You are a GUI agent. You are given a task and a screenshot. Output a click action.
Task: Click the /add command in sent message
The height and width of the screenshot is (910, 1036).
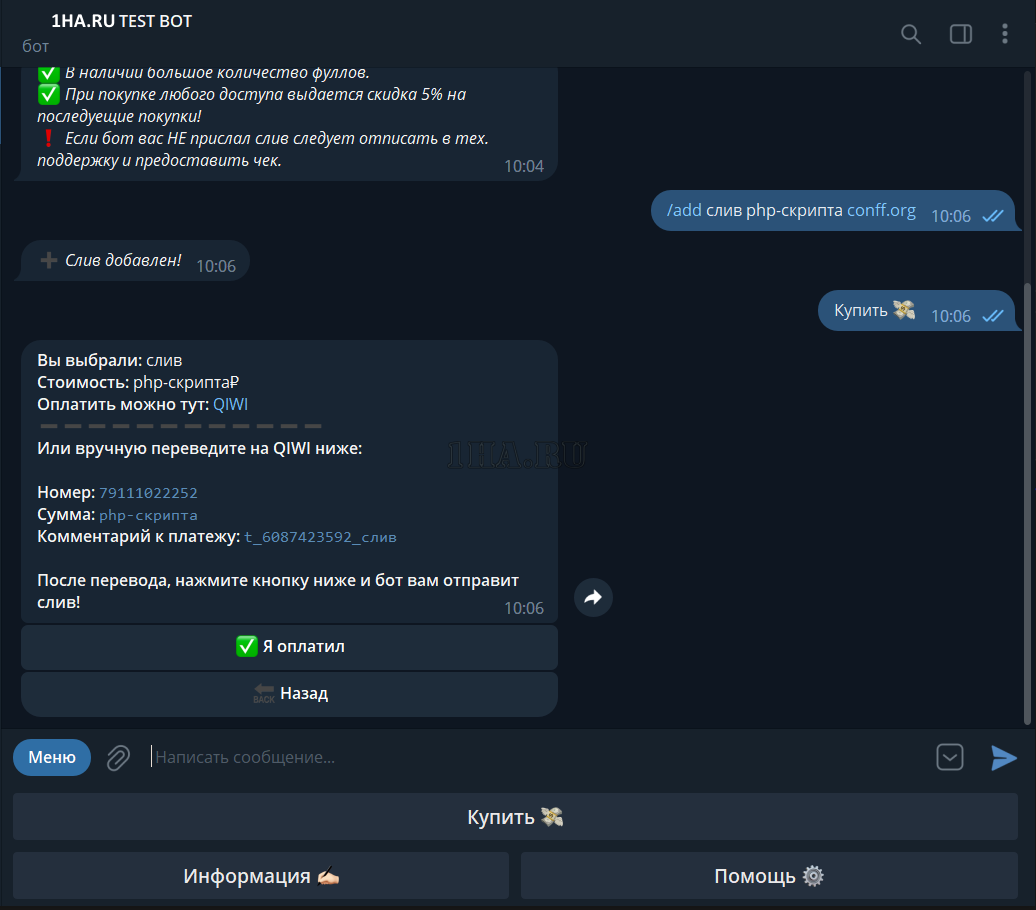pyautogui.click(x=684, y=210)
